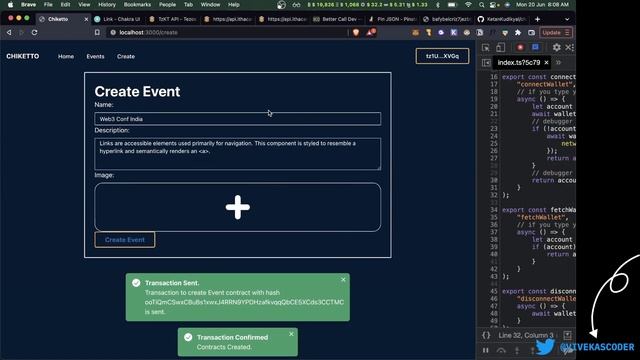Click the image upload plus area
The height and width of the screenshot is (360, 640).
click(x=238, y=207)
